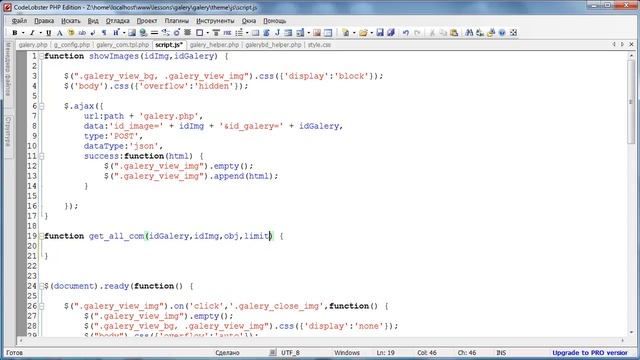640x360 pixels.
Task: Apply bold formatting with the B icon
Action: coord(14,33)
